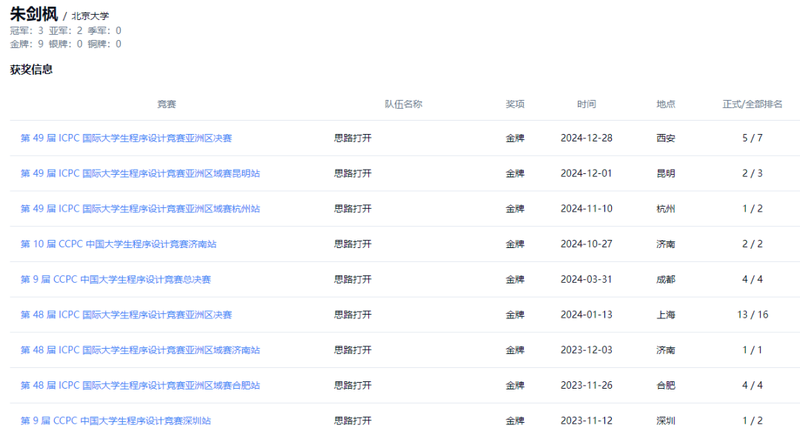Click the 时间 column header

(586, 104)
